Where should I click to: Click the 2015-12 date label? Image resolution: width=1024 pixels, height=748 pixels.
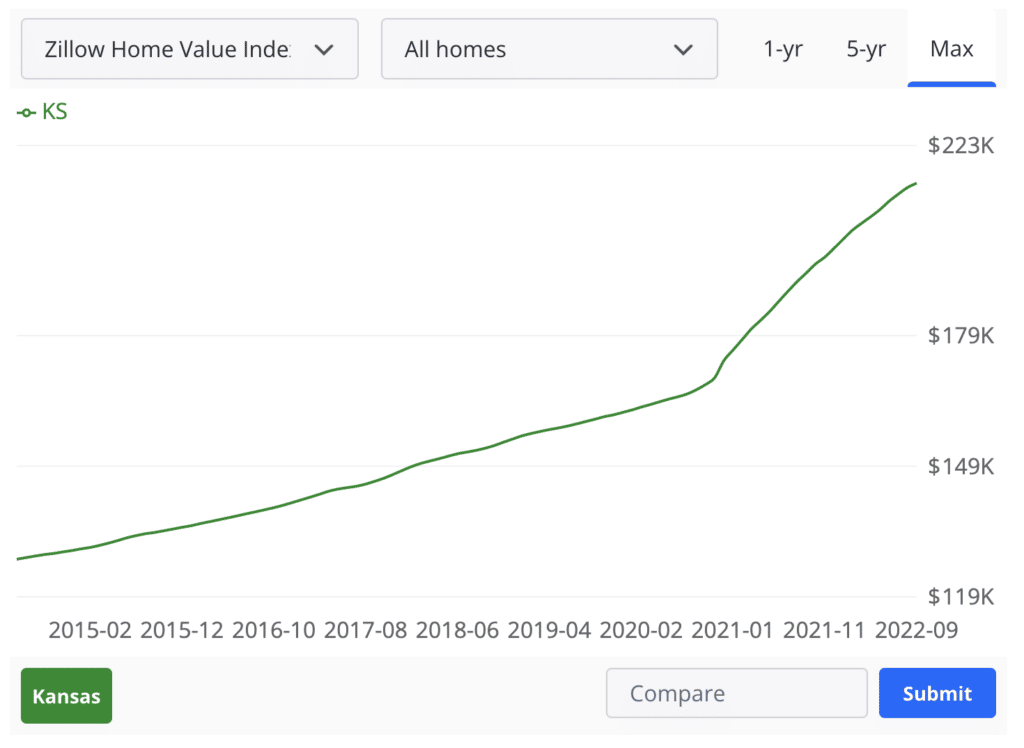click(x=182, y=630)
